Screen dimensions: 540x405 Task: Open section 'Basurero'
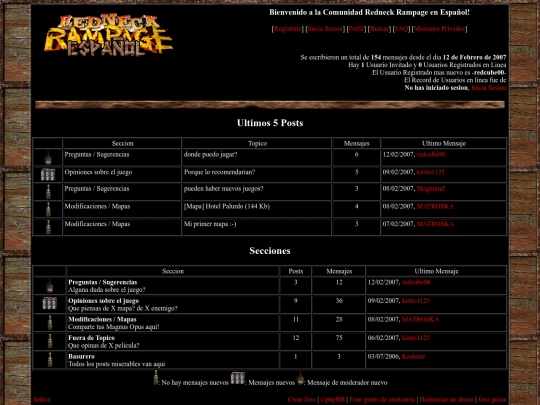81,357
